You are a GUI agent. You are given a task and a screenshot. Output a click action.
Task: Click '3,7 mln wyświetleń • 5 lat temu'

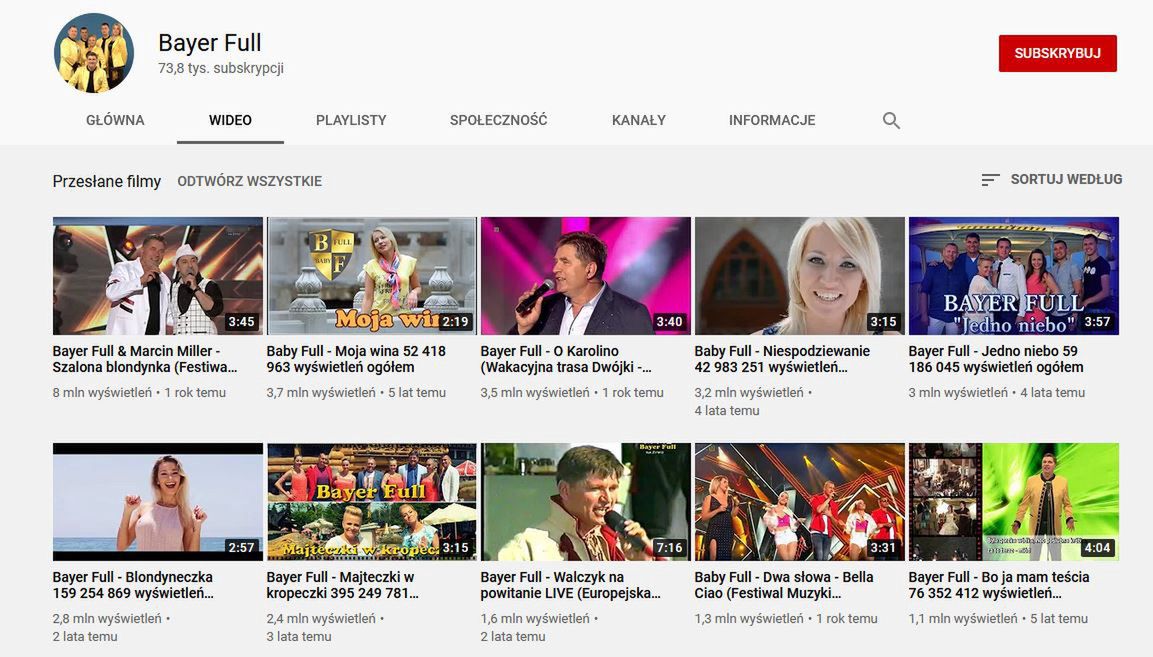point(356,393)
